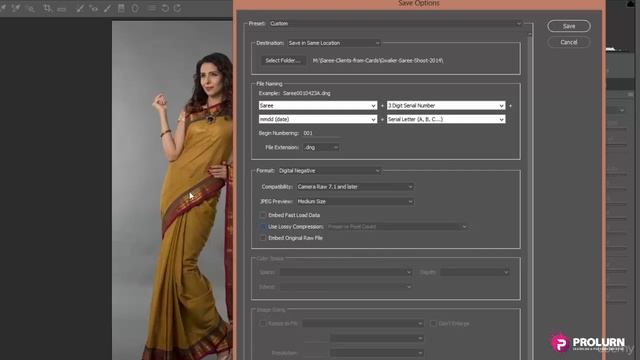Open Serial Letter (A, B, C...) dropdown
640x360 pixels.
click(446, 119)
